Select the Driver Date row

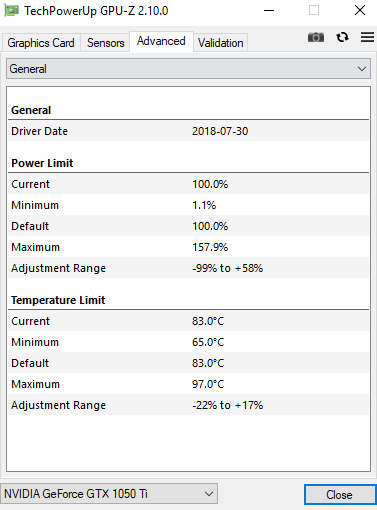tap(188, 131)
